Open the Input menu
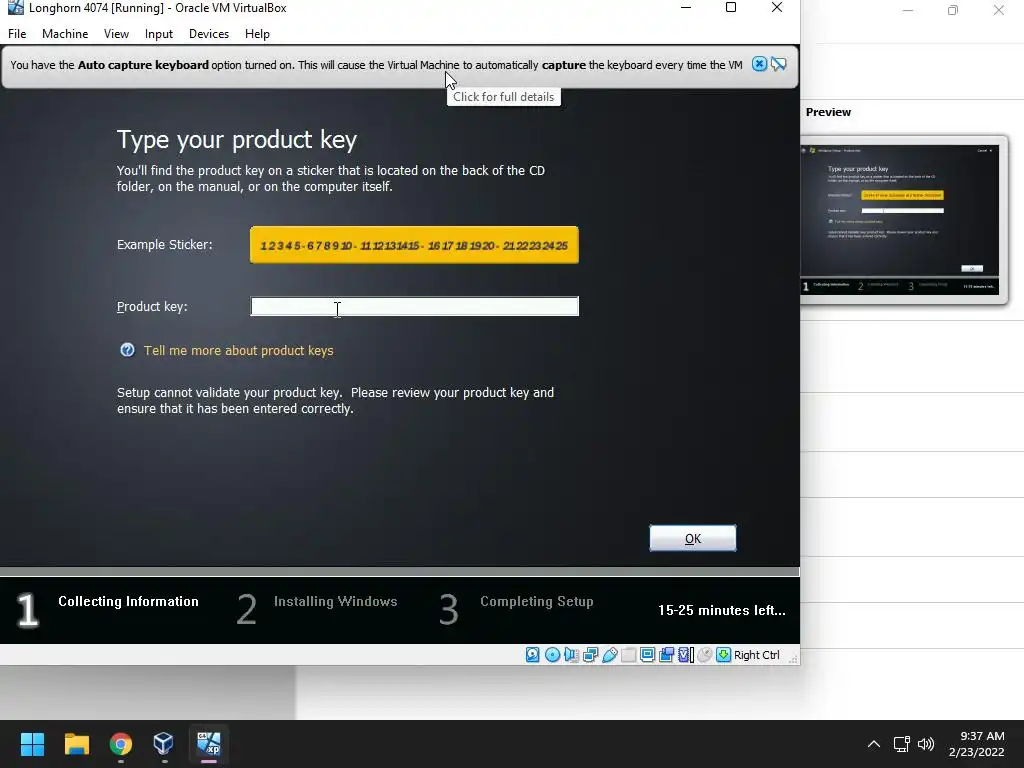Screen dimensions: 1024x768 tap(159, 34)
